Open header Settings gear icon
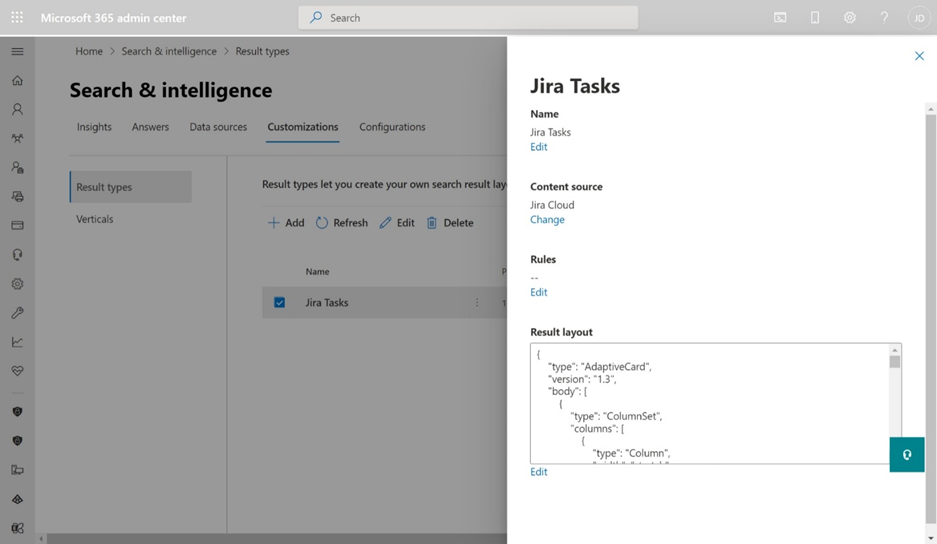 849,17
